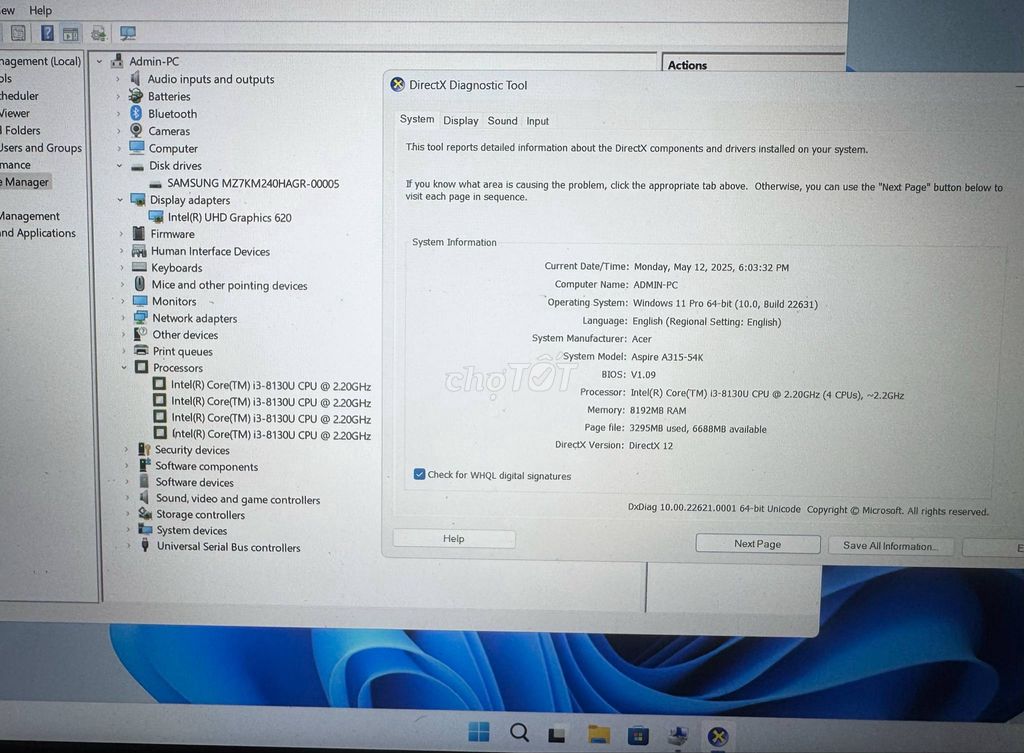Viewport: 1024px width, 753px height.
Task: Expand the Network adapters node
Action: click(x=122, y=318)
